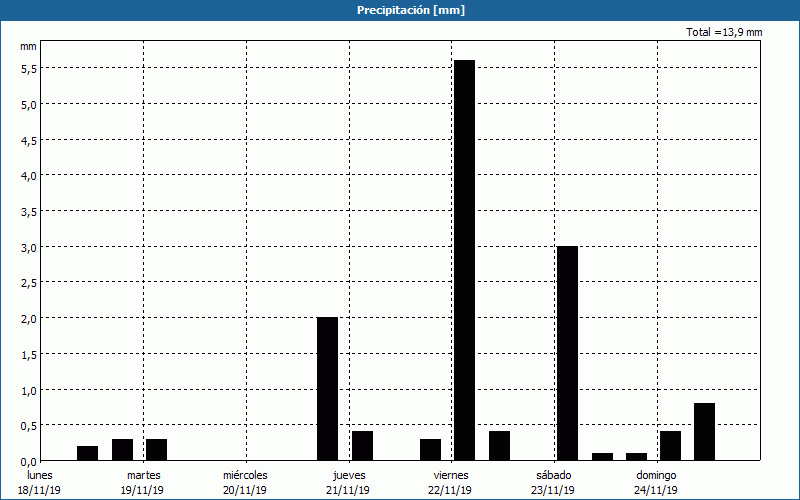The image size is (800, 500).
Task: Select the viernes axis label
Action: (x=451, y=475)
